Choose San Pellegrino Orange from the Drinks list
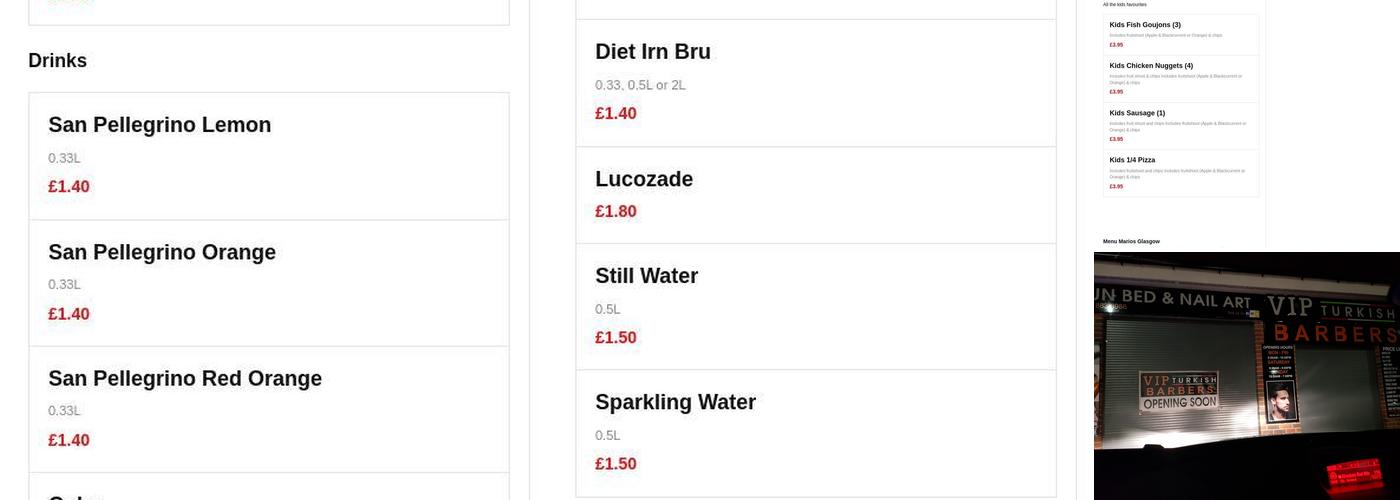Image resolution: width=1400 pixels, height=500 pixels. [x=162, y=252]
